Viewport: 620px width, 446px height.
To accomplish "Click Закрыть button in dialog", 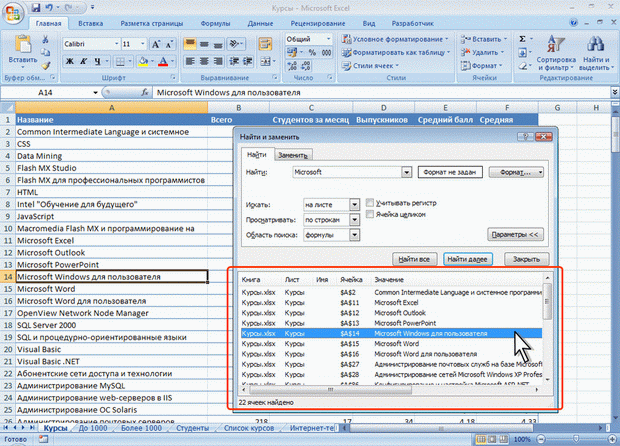I will (526, 259).
